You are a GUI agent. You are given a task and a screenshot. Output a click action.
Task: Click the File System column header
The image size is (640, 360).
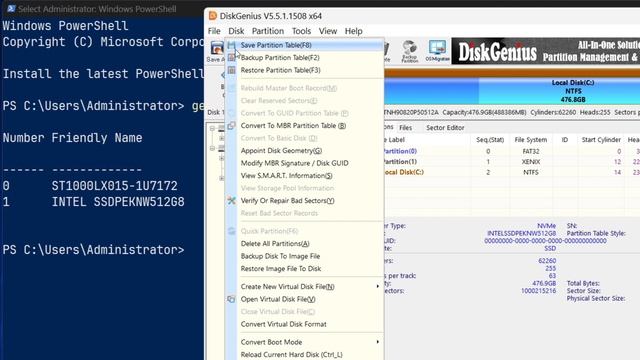click(x=531, y=140)
